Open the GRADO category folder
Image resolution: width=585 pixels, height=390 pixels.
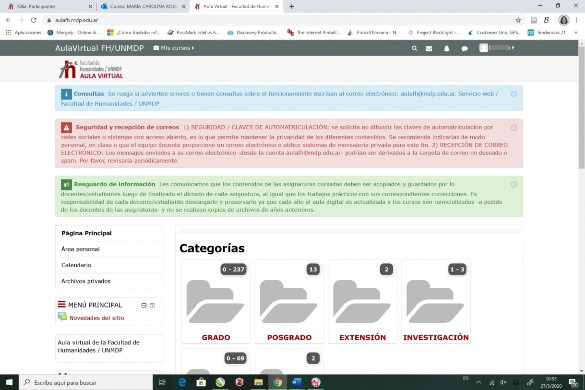click(x=216, y=302)
